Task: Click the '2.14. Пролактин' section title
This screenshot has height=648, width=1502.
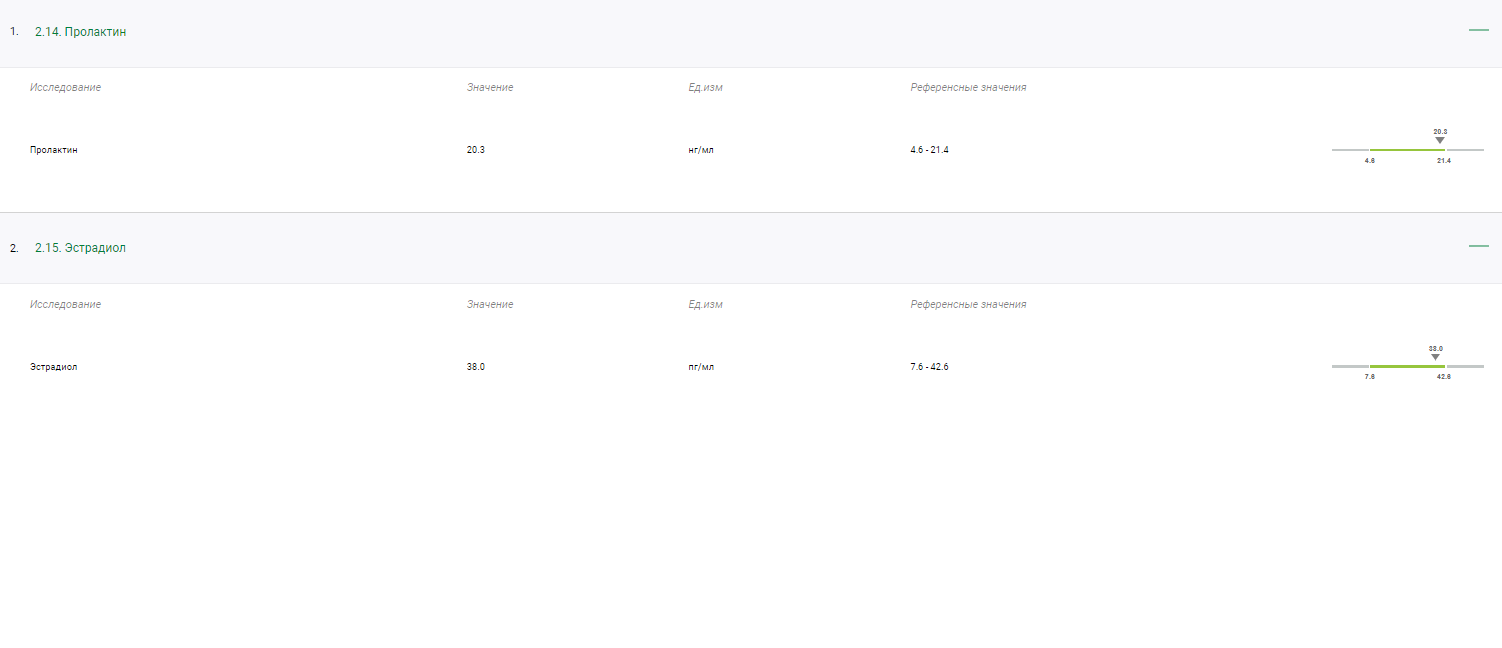Action: pyautogui.click(x=80, y=32)
